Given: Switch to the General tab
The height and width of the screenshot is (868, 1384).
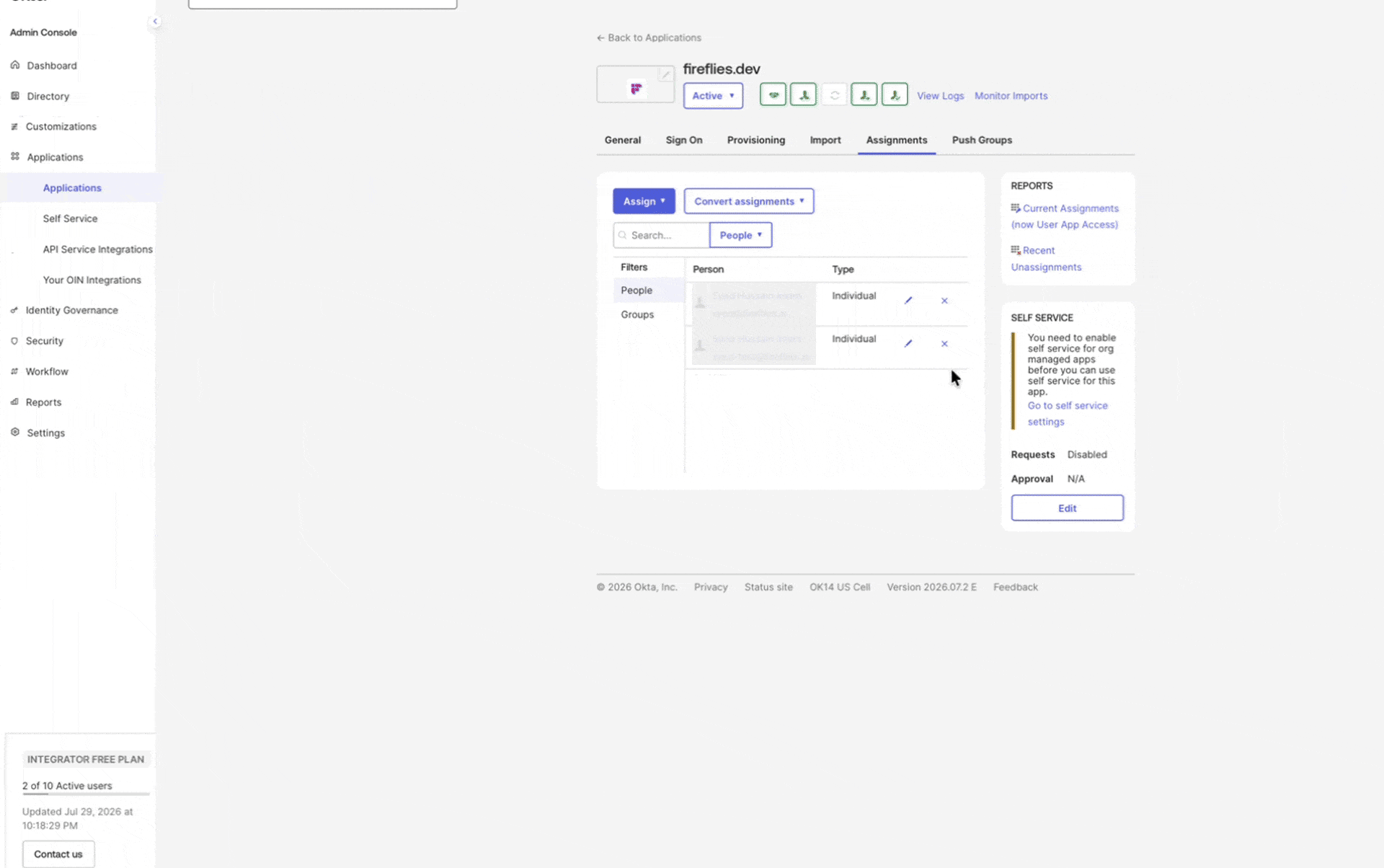Looking at the screenshot, I should tap(623, 140).
